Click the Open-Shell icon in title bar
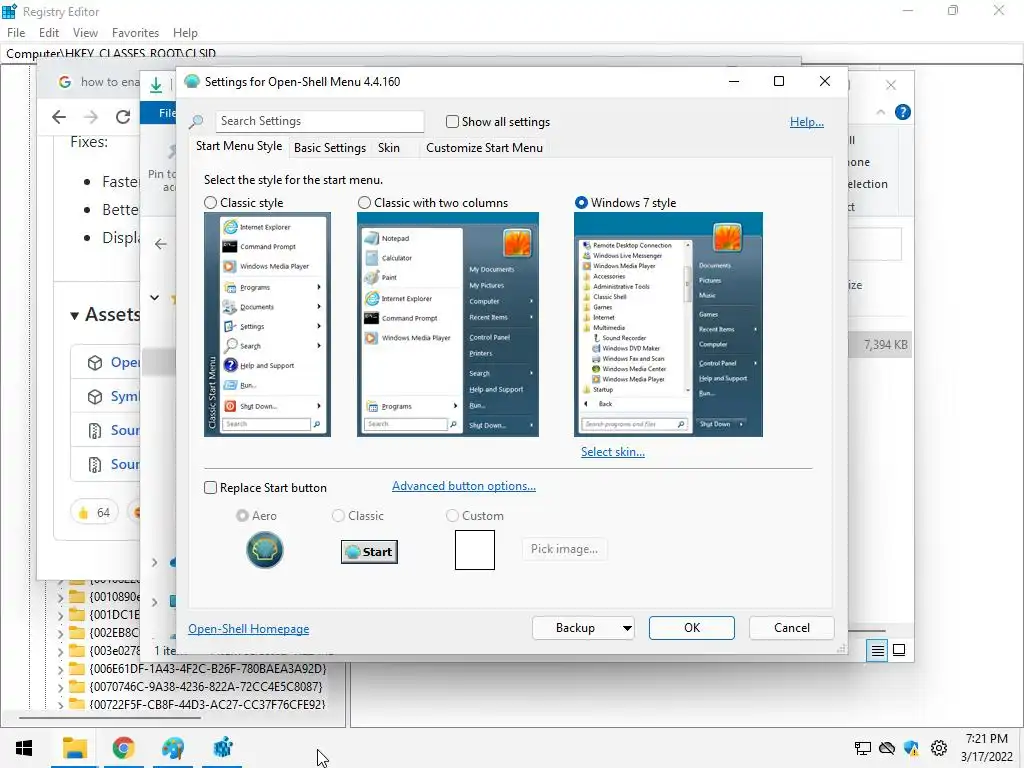The image size is (1024, 768). (x=191, y=82)
